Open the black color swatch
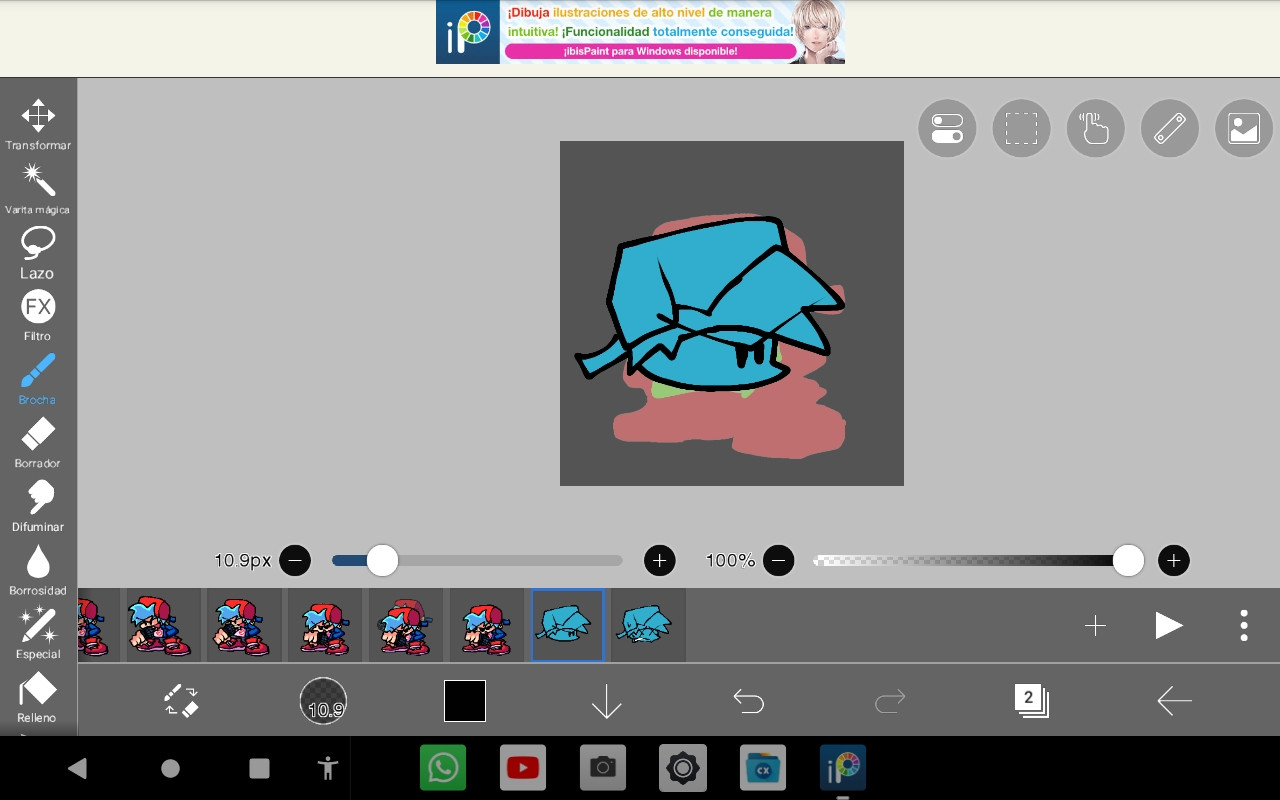Image resolution: width=1280 pixels, height=800 pixels. [465, 701]
